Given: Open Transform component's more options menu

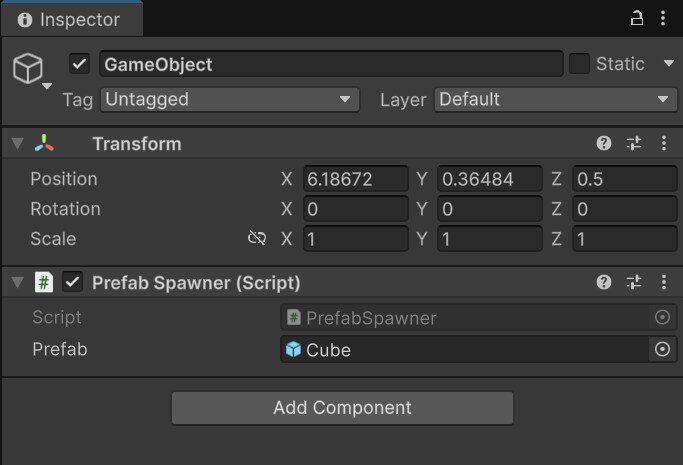Looking at the screenshot, I should (664, 144).
